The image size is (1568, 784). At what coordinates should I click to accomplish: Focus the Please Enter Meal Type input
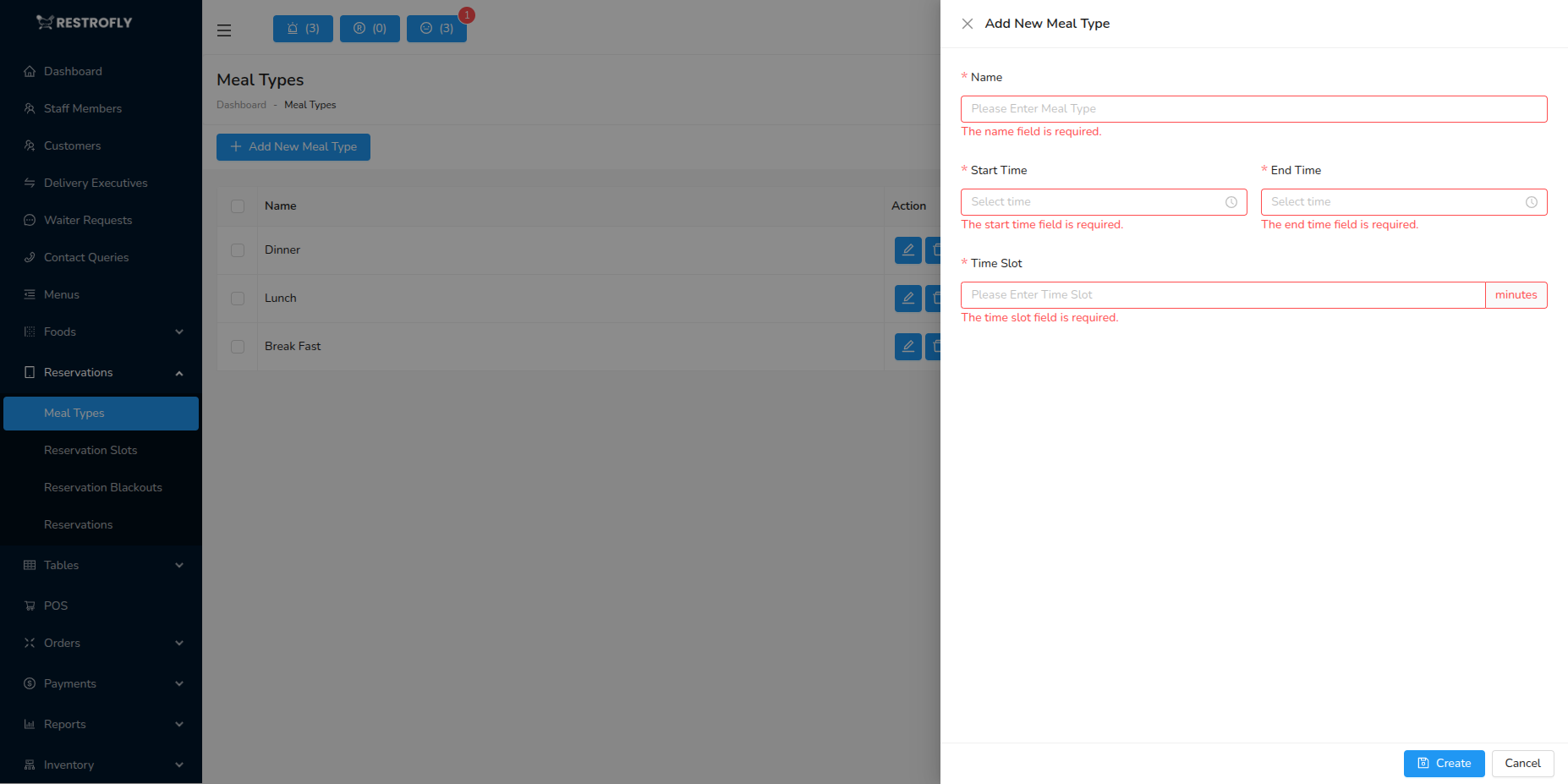coord(1253,109)
